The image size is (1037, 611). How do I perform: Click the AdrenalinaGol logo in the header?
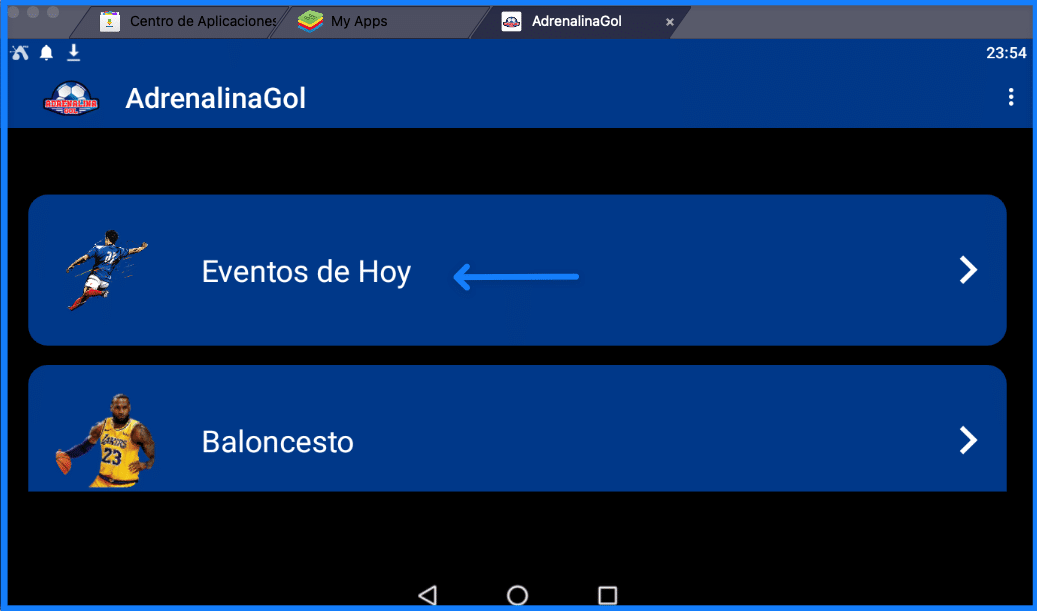click(70, 98)
